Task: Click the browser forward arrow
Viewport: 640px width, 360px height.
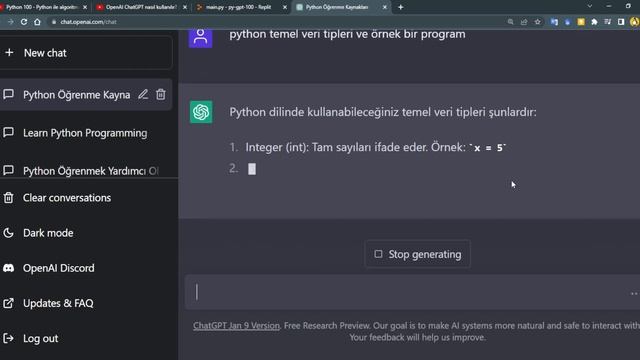Action: click(x=11, y=22)
